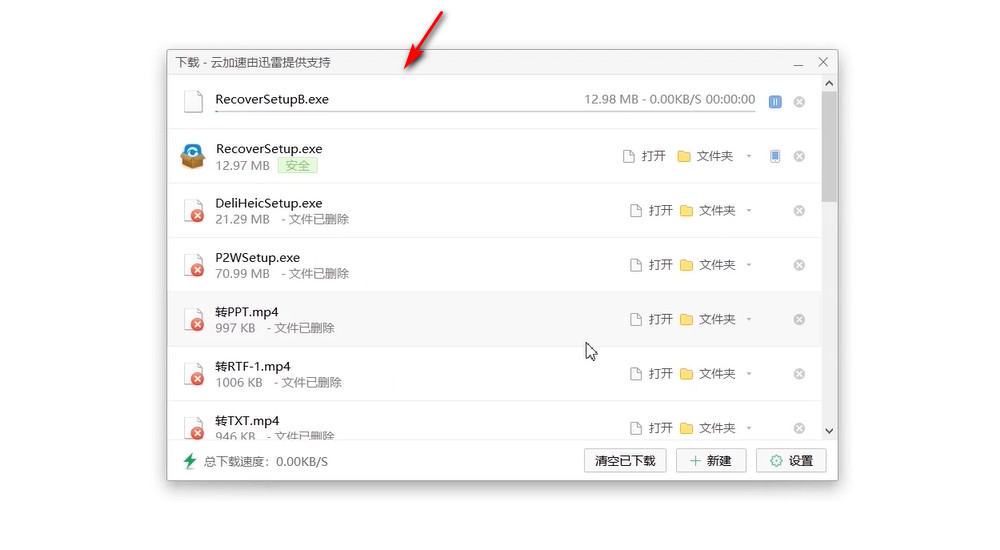
Task: Click the scrollbar up arrow
Action: 829,84
